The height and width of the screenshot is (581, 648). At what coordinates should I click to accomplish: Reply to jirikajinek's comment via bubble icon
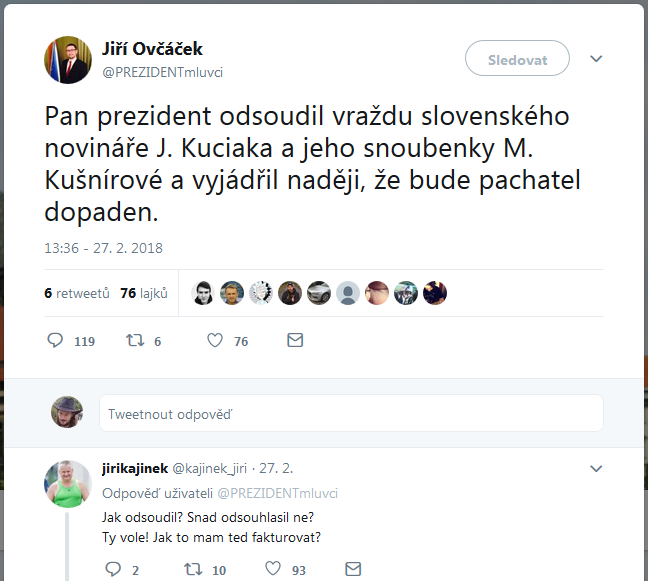click(x=112, y=569)
